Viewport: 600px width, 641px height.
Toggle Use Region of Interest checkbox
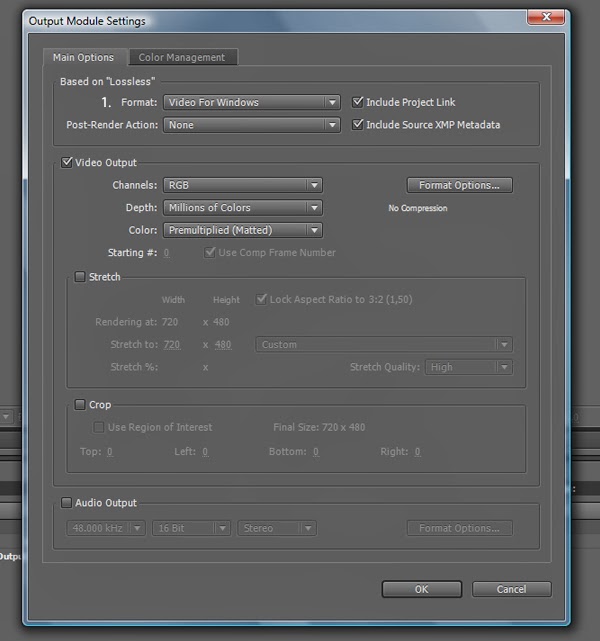pos(99,427)
